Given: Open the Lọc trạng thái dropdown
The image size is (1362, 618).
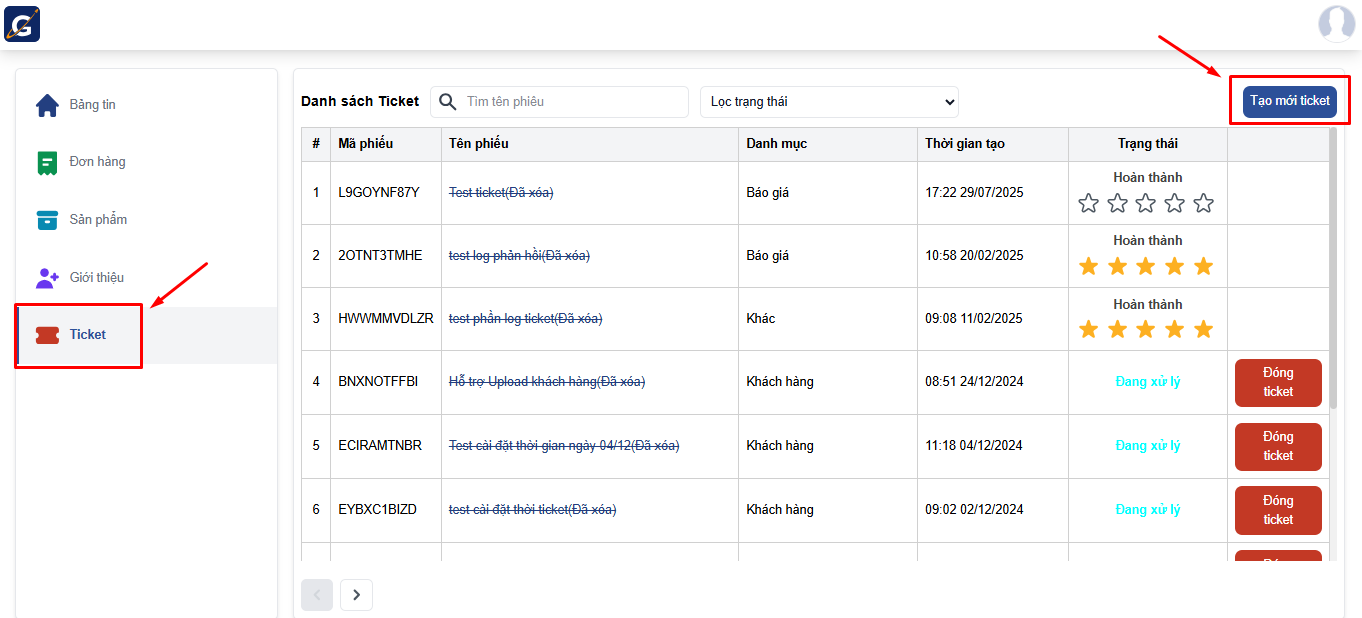Looking at the screenshot, I should (829, 102).
